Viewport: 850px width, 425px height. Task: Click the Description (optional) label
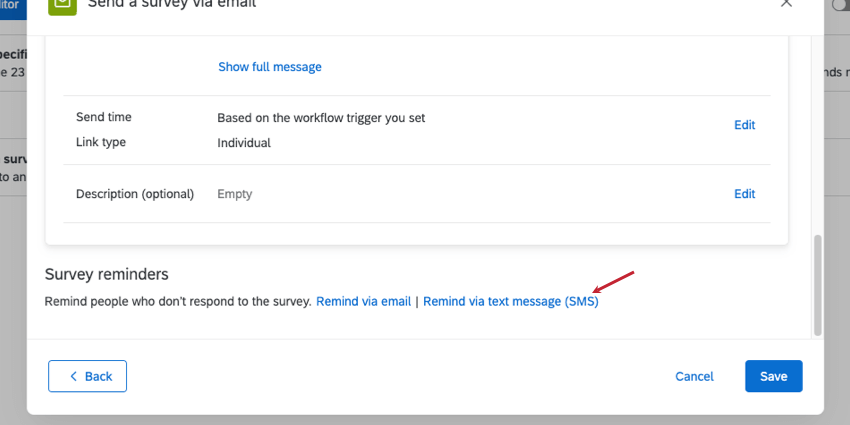pyautogui.click(x=135, y=194)
